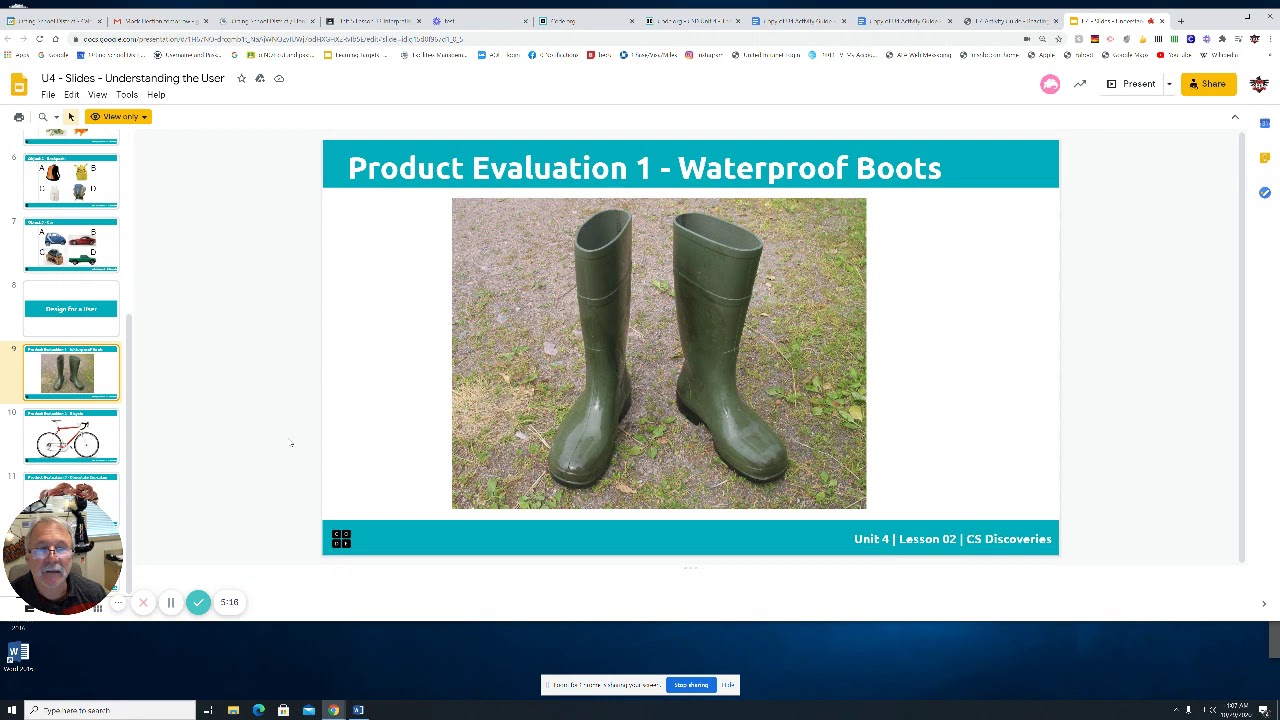Cancel the recording with X button

coord(143,603)
